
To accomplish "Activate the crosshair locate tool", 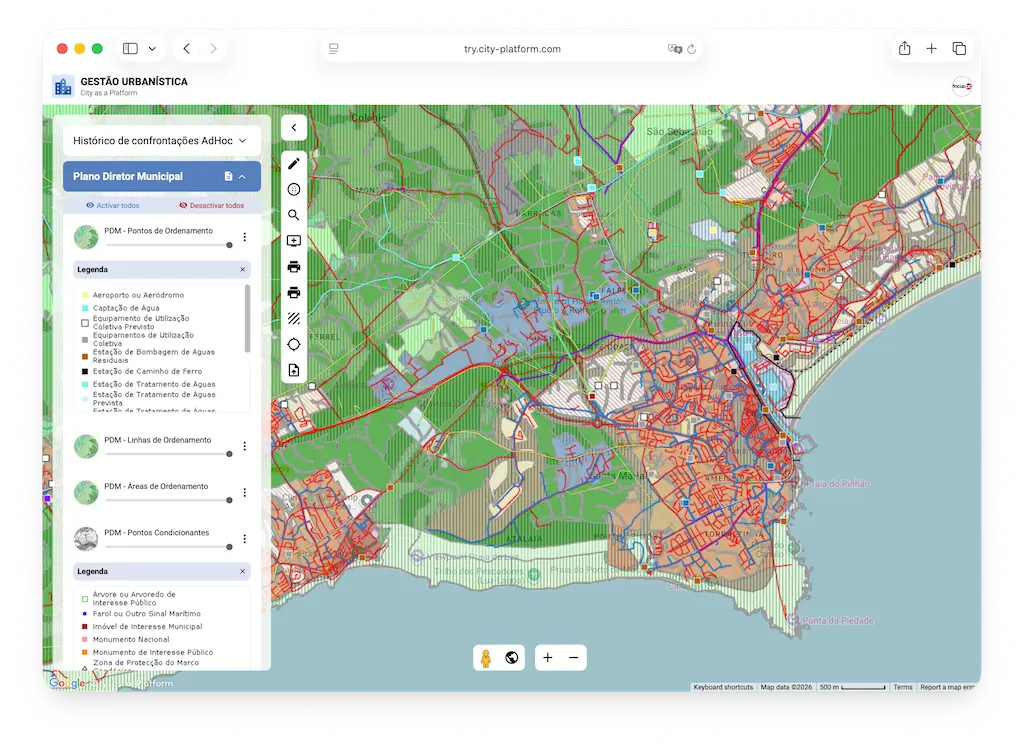I will (x=294, y=344).
